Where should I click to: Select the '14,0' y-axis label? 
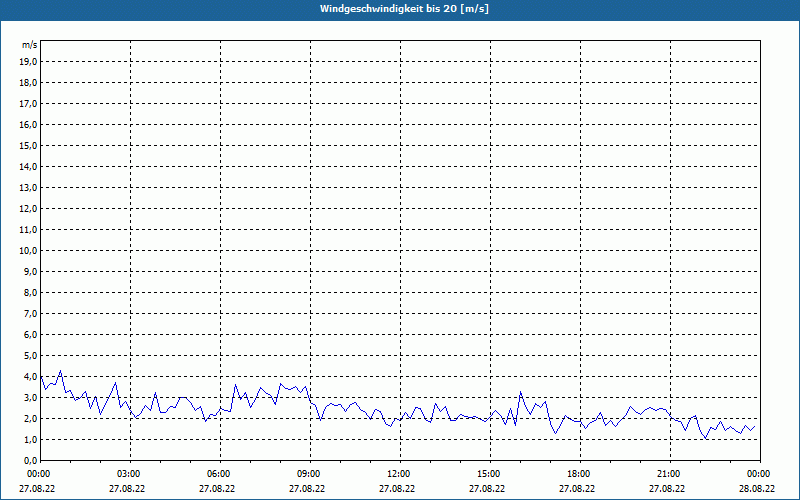(x=28, y=166)
